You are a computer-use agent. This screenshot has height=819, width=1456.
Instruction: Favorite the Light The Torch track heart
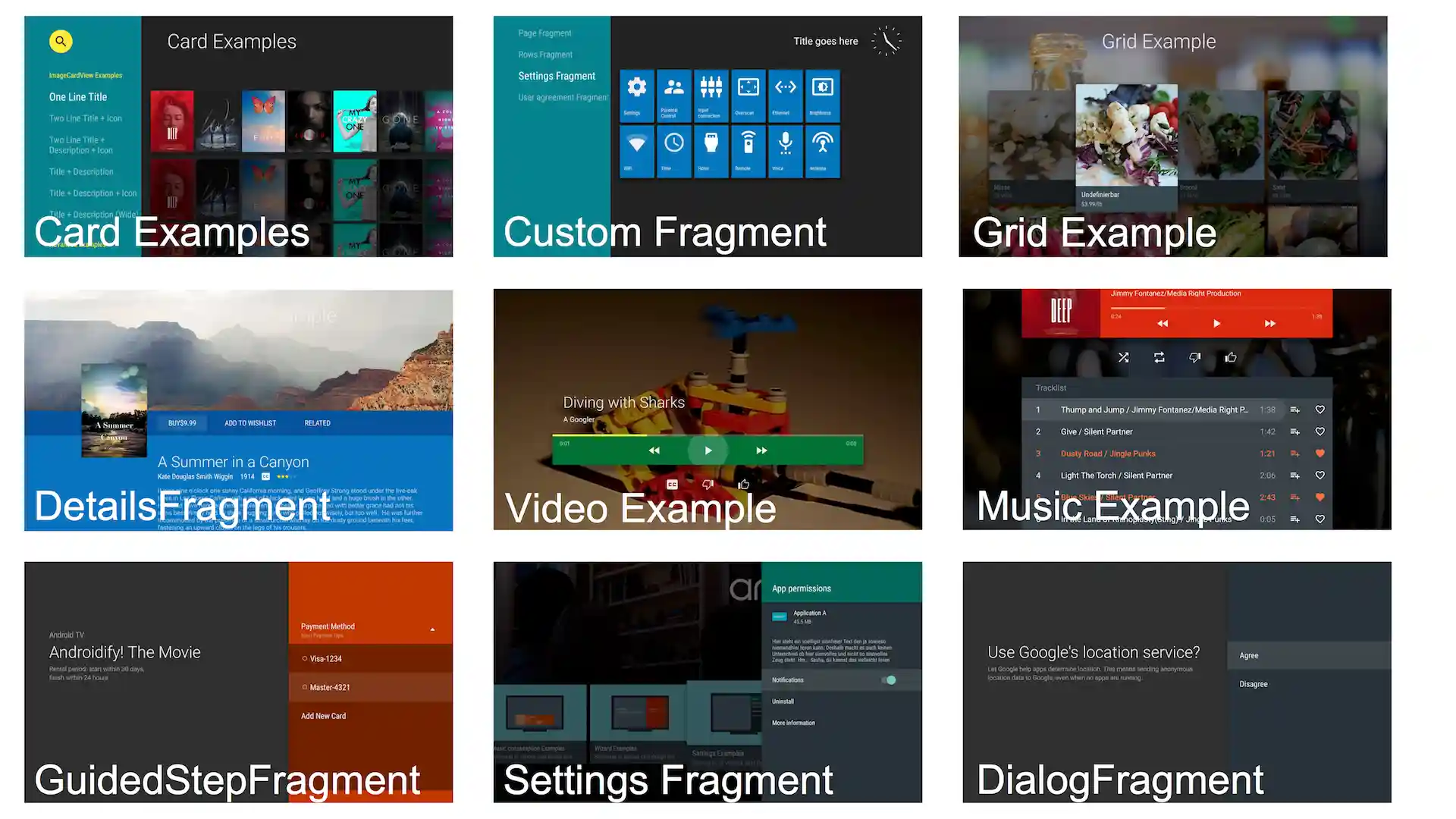click(x=1319, y=475)
